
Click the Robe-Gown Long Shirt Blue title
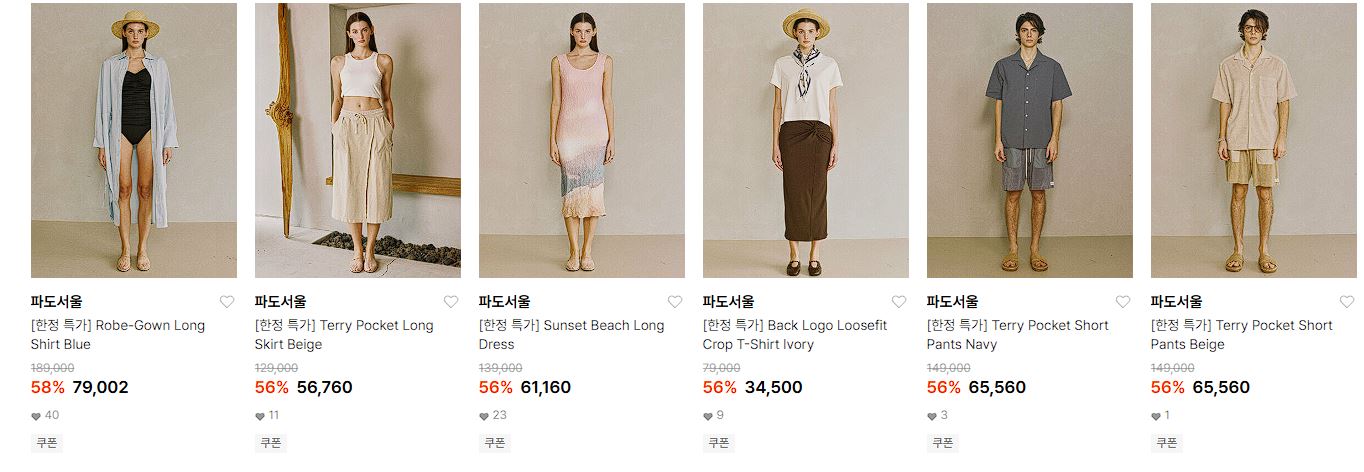click(x=118, y=335)
